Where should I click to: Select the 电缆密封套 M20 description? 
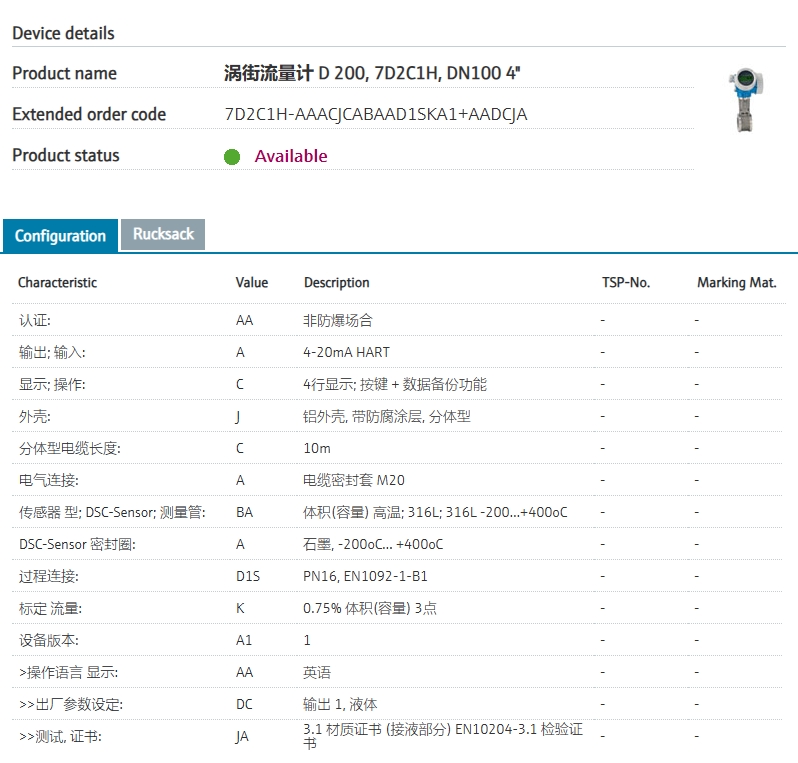point(354,480)
